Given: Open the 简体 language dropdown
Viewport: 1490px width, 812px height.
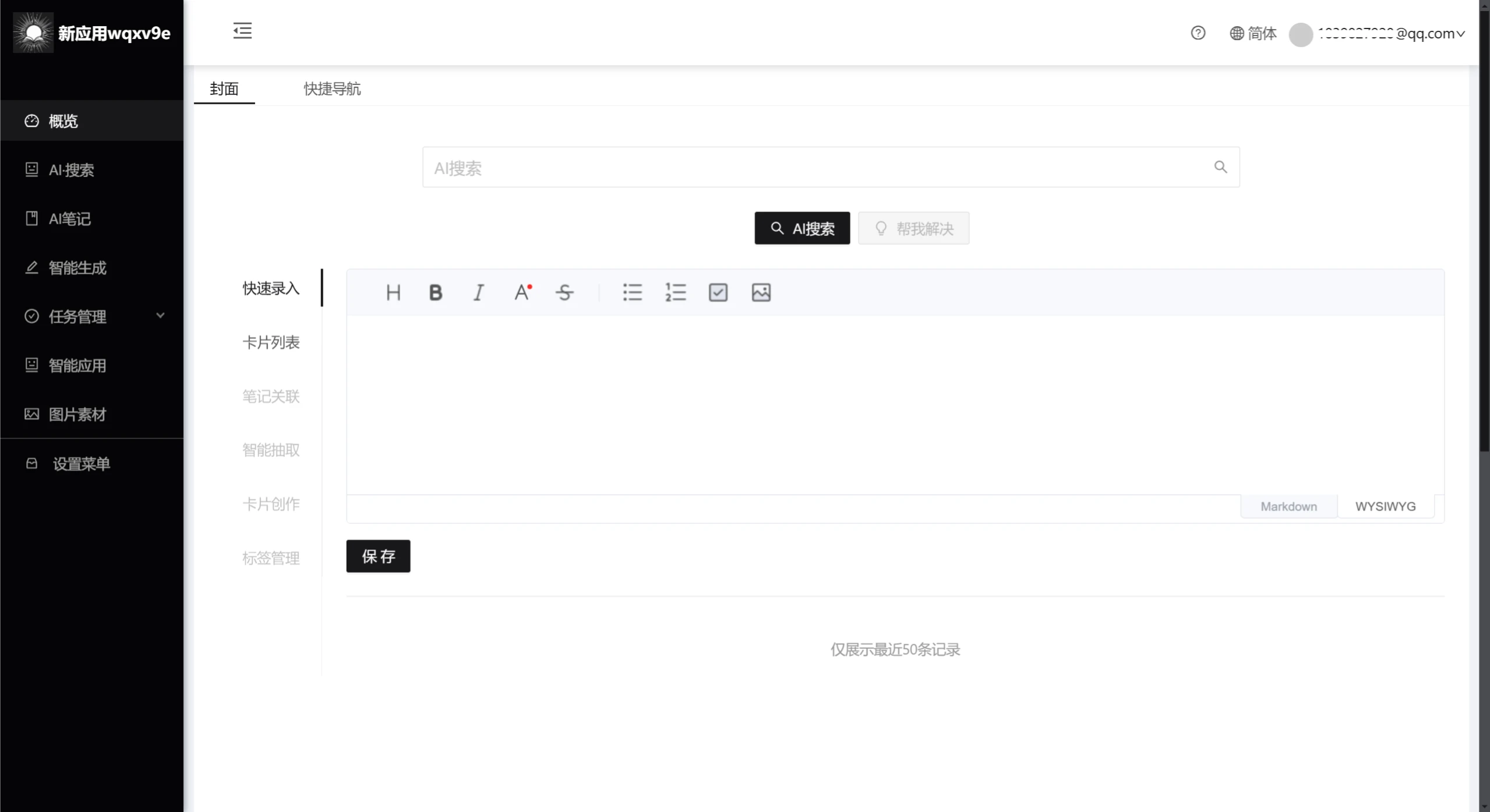Looking at the screenshot, I should [1254, 33].
